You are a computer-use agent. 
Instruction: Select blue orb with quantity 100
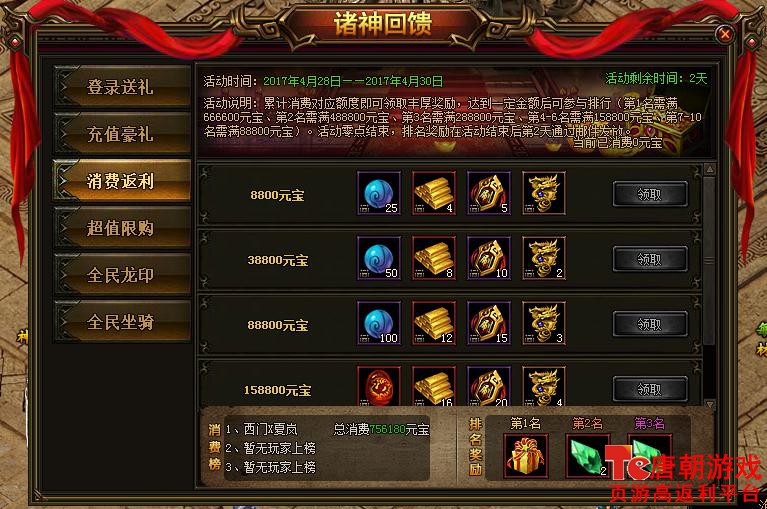click(x=379, y=323)
